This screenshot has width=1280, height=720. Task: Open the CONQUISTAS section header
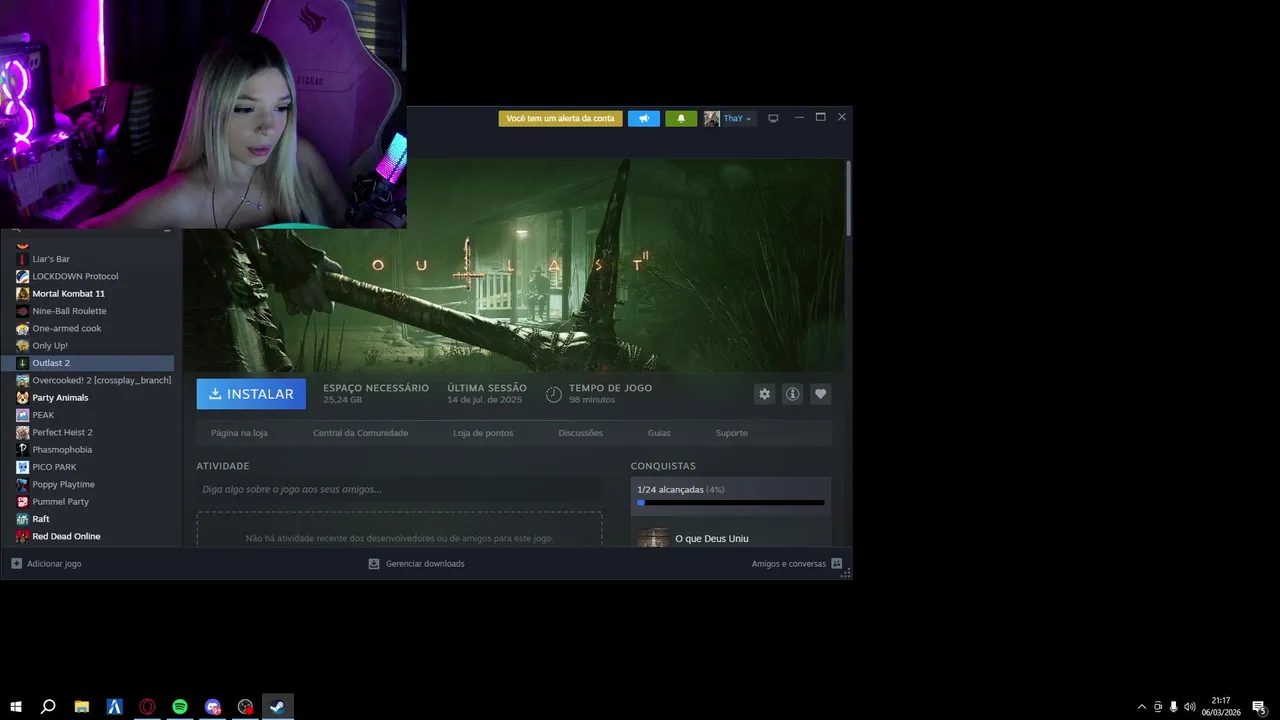click(x=663, y=466)
